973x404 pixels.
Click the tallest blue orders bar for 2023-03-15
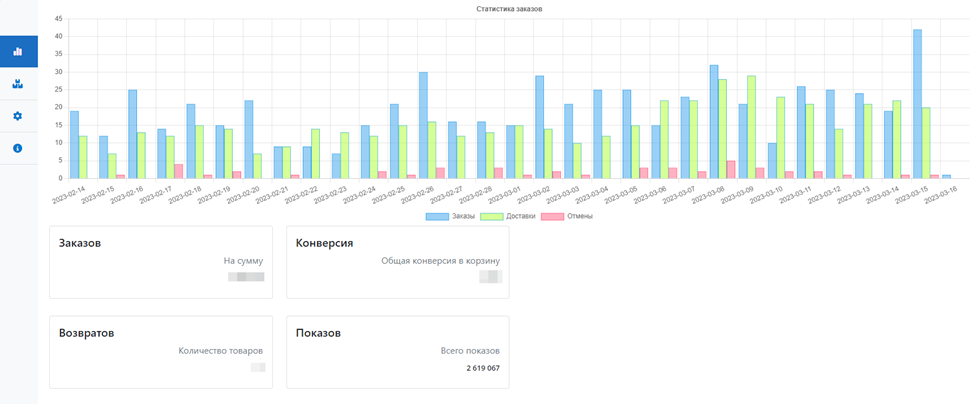coord(917,104)
